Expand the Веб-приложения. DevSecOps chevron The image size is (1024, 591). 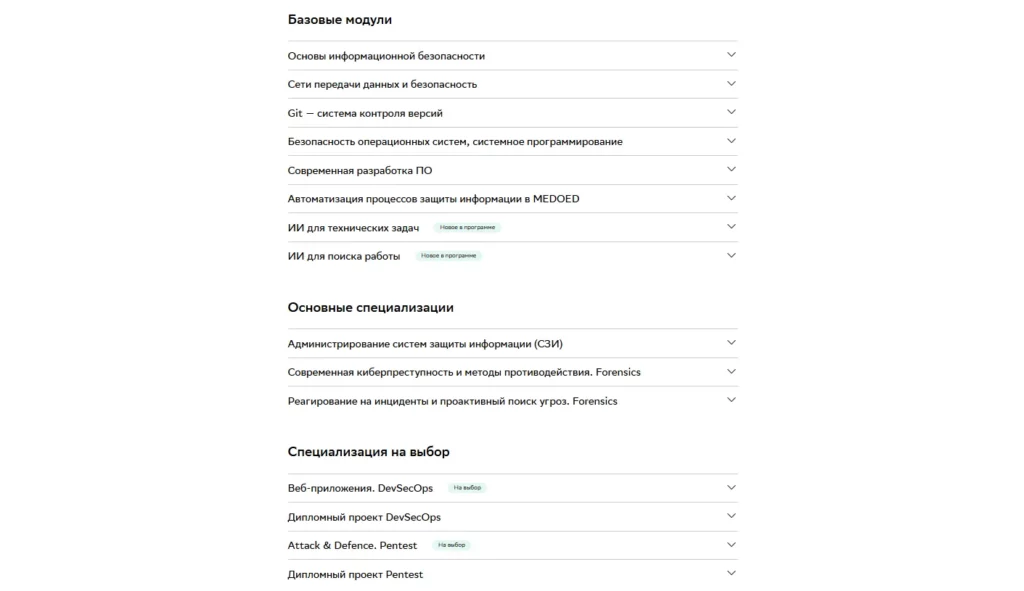coord(731,487)
